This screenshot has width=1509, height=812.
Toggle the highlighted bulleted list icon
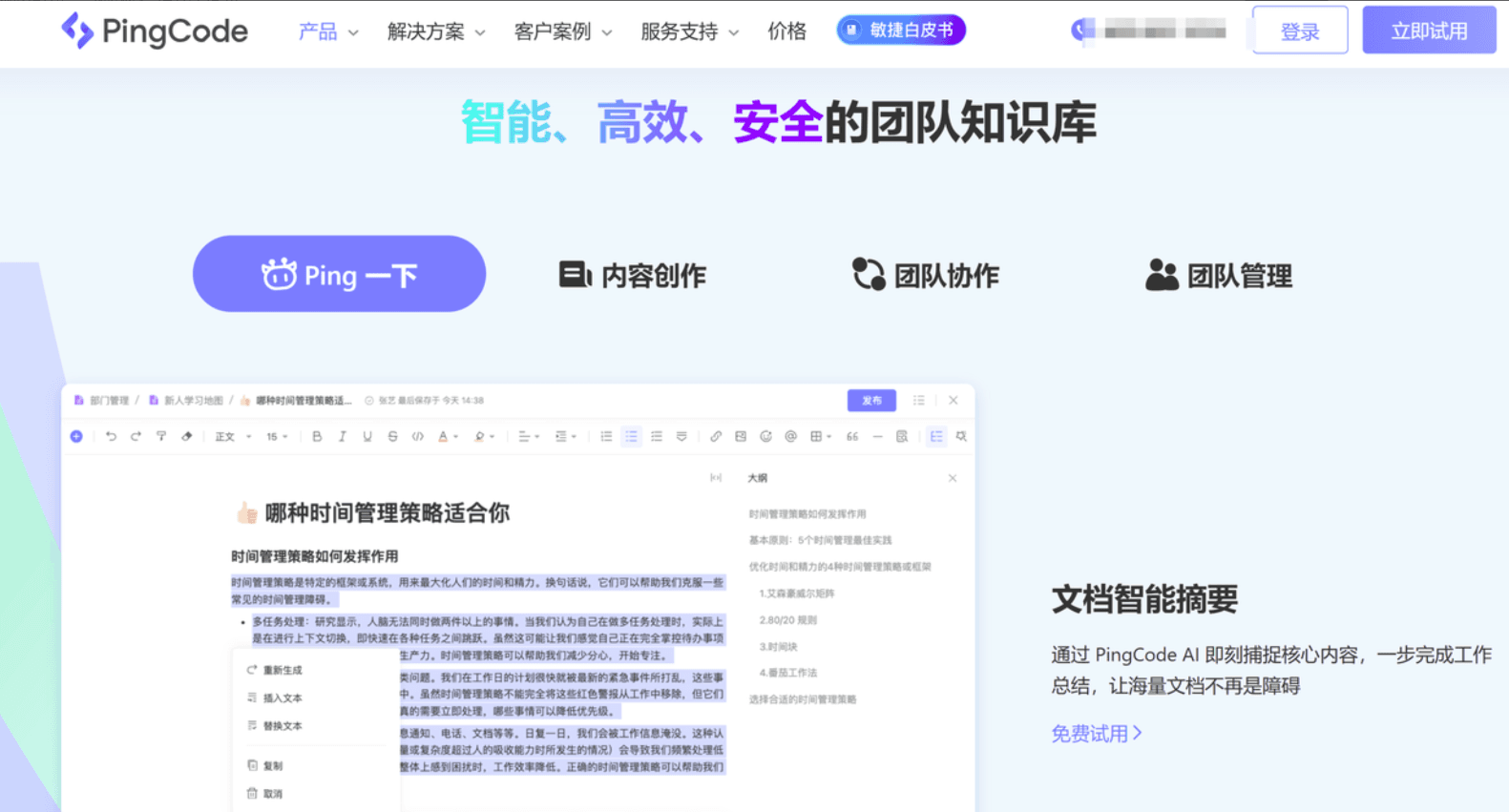click(x=631, y=437)
